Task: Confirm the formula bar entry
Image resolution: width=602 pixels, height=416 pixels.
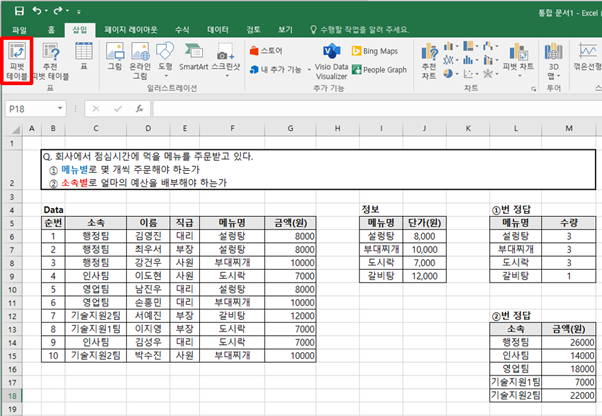Action: (x=118, y=109)
